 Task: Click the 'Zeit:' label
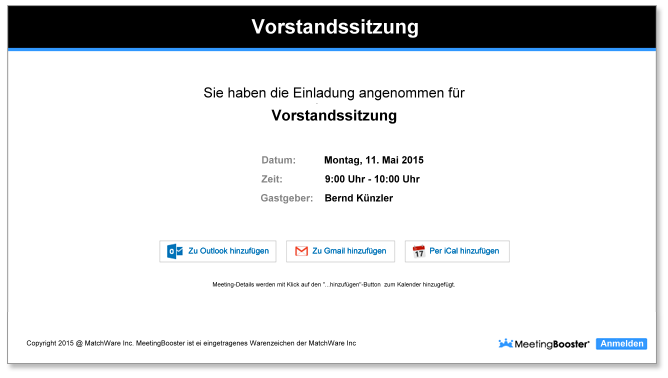coord(272,179)
